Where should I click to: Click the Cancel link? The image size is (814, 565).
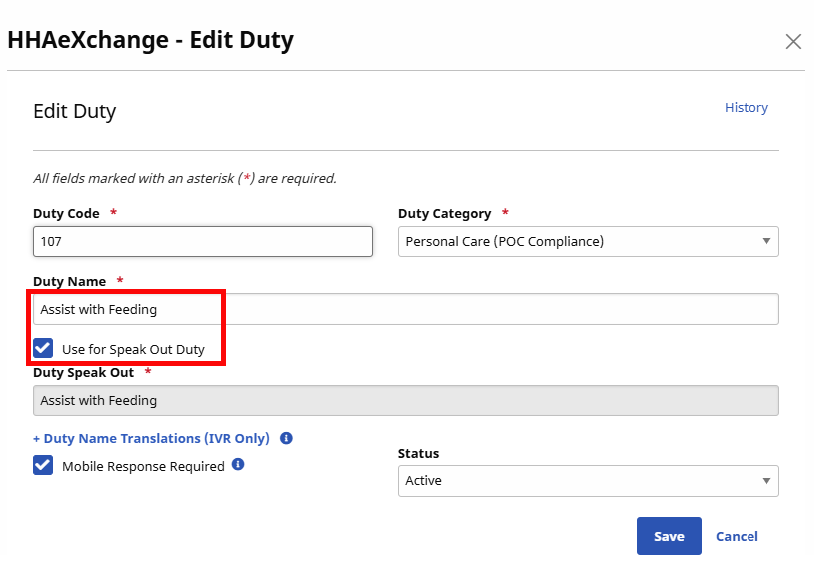736,537
